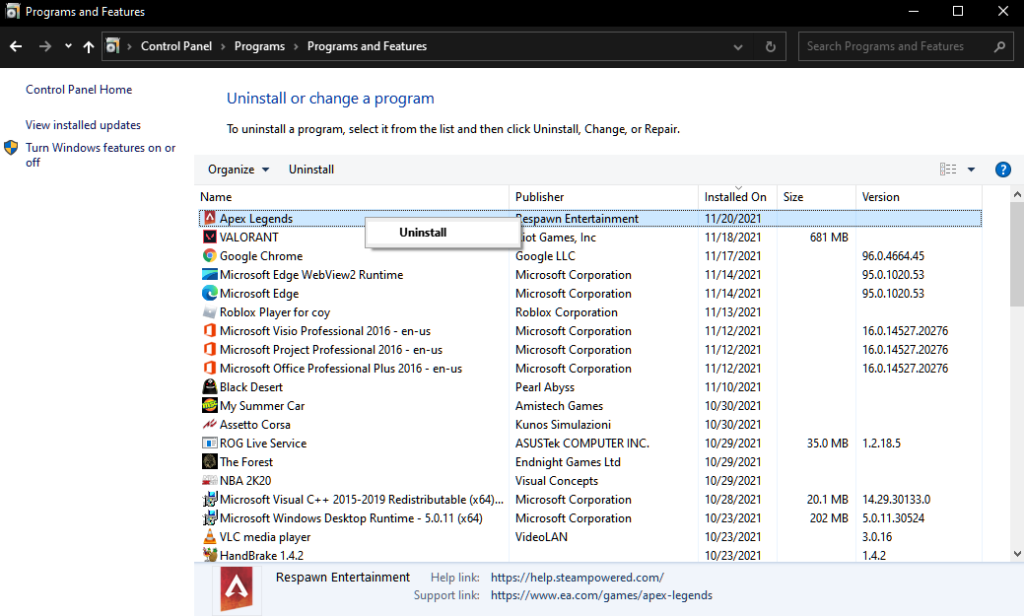Screen dimensions: 1024x616
Task: Click the vertical scrollbar thumb
Action: pyautogui.click(x=1017, y=253)
